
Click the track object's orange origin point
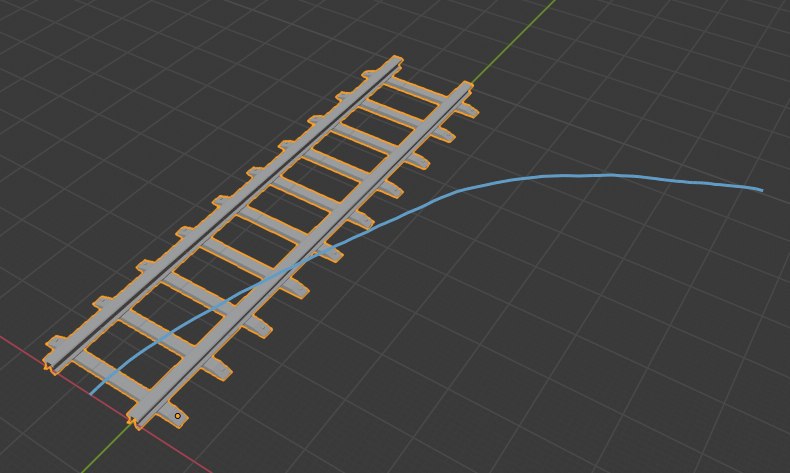(177, 416)
